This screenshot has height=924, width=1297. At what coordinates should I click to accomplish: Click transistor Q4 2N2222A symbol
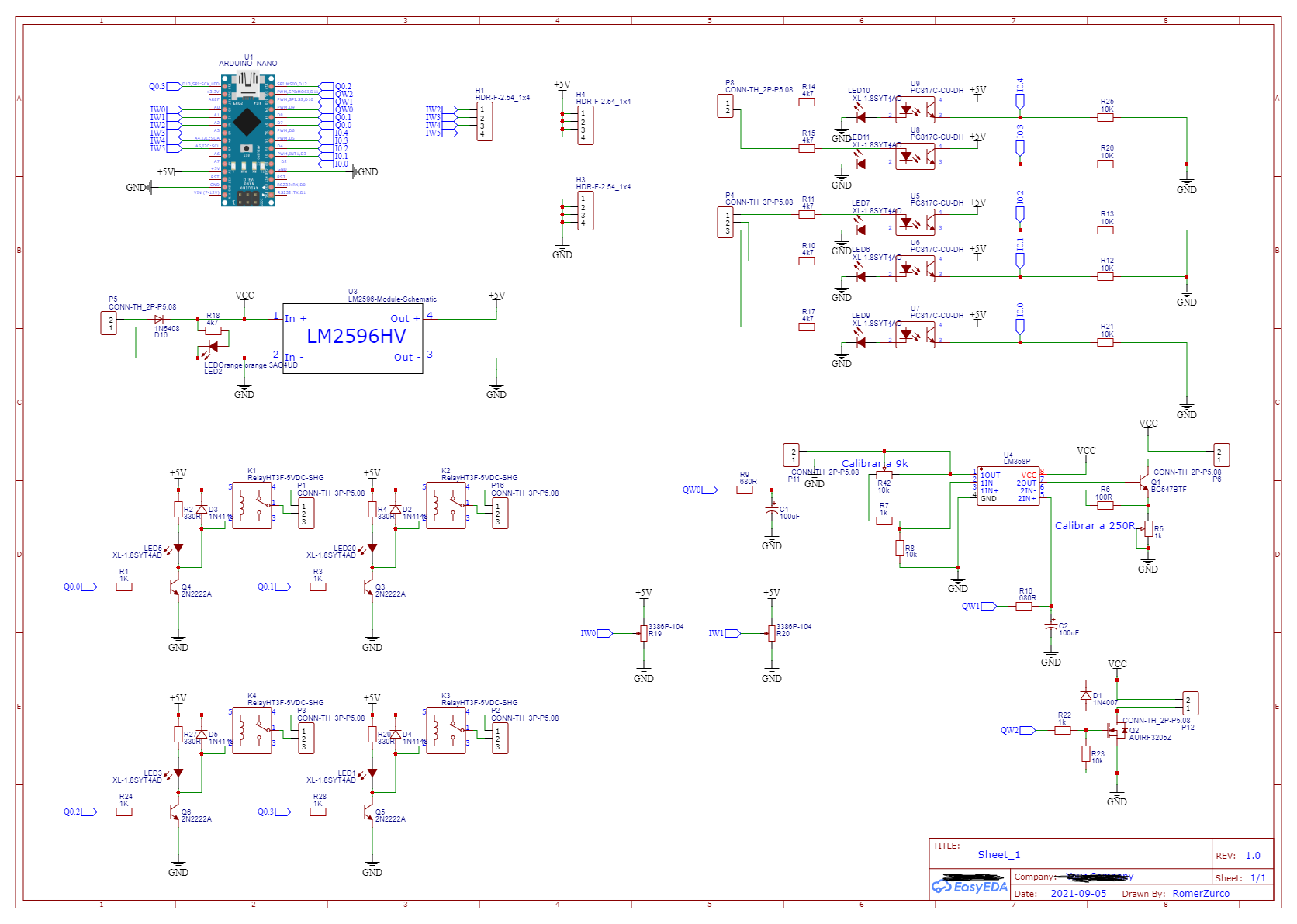tap(175, 587)
